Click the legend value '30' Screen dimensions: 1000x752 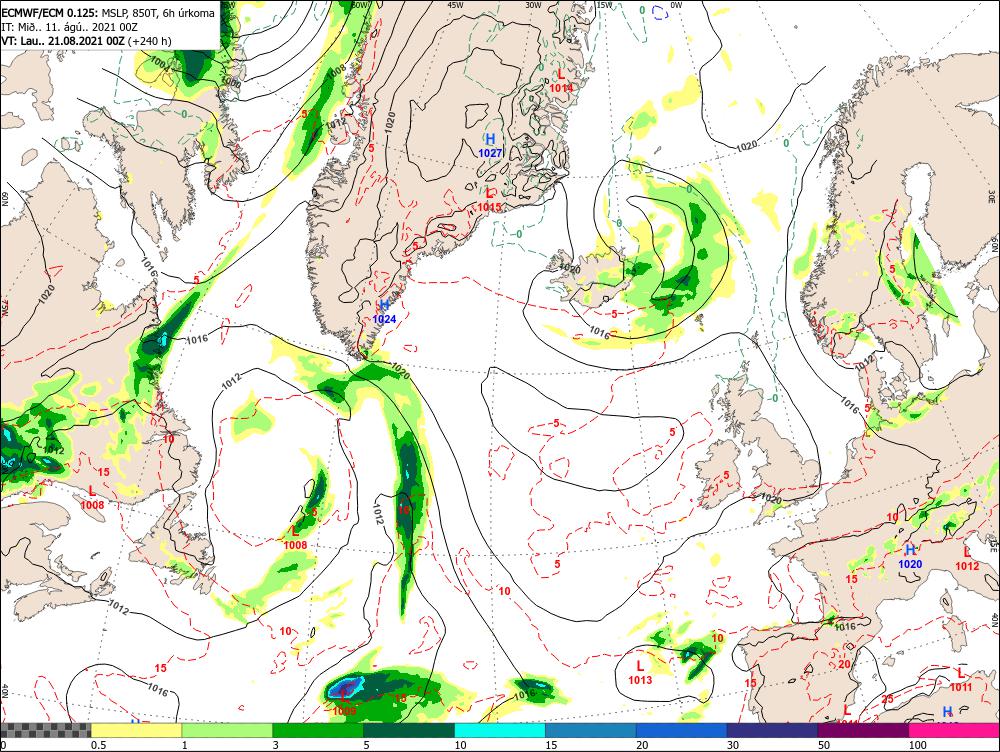point(733,745)
